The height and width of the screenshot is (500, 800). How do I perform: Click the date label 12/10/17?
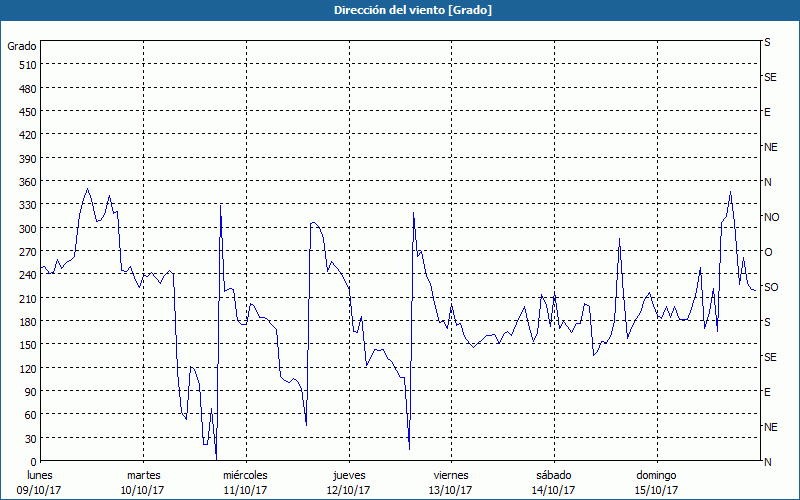pos(348,490)
